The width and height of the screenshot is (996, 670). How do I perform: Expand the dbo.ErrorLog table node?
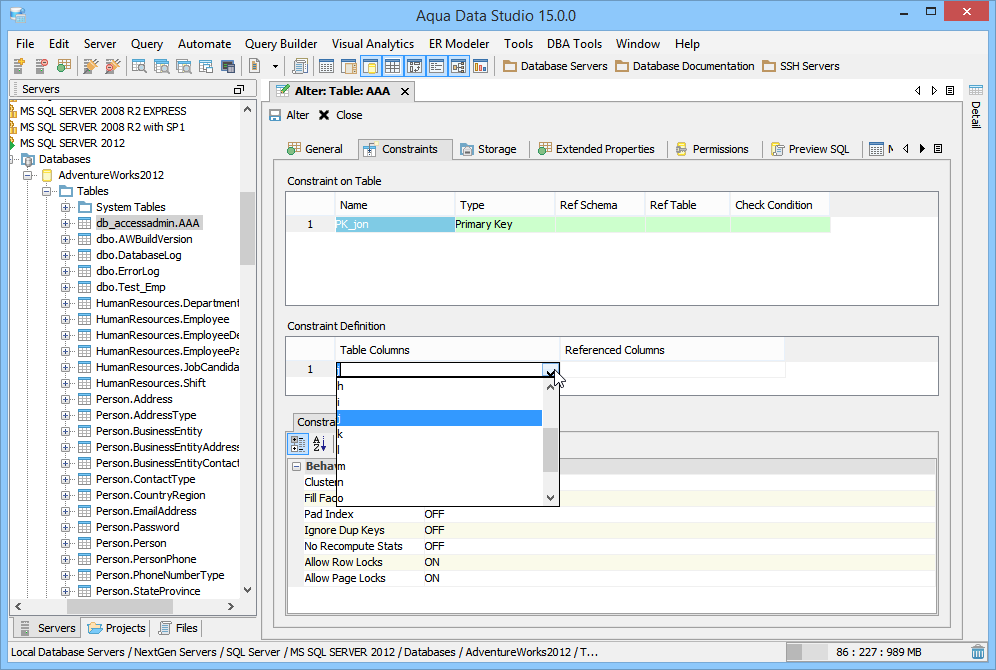coord(67,271)
